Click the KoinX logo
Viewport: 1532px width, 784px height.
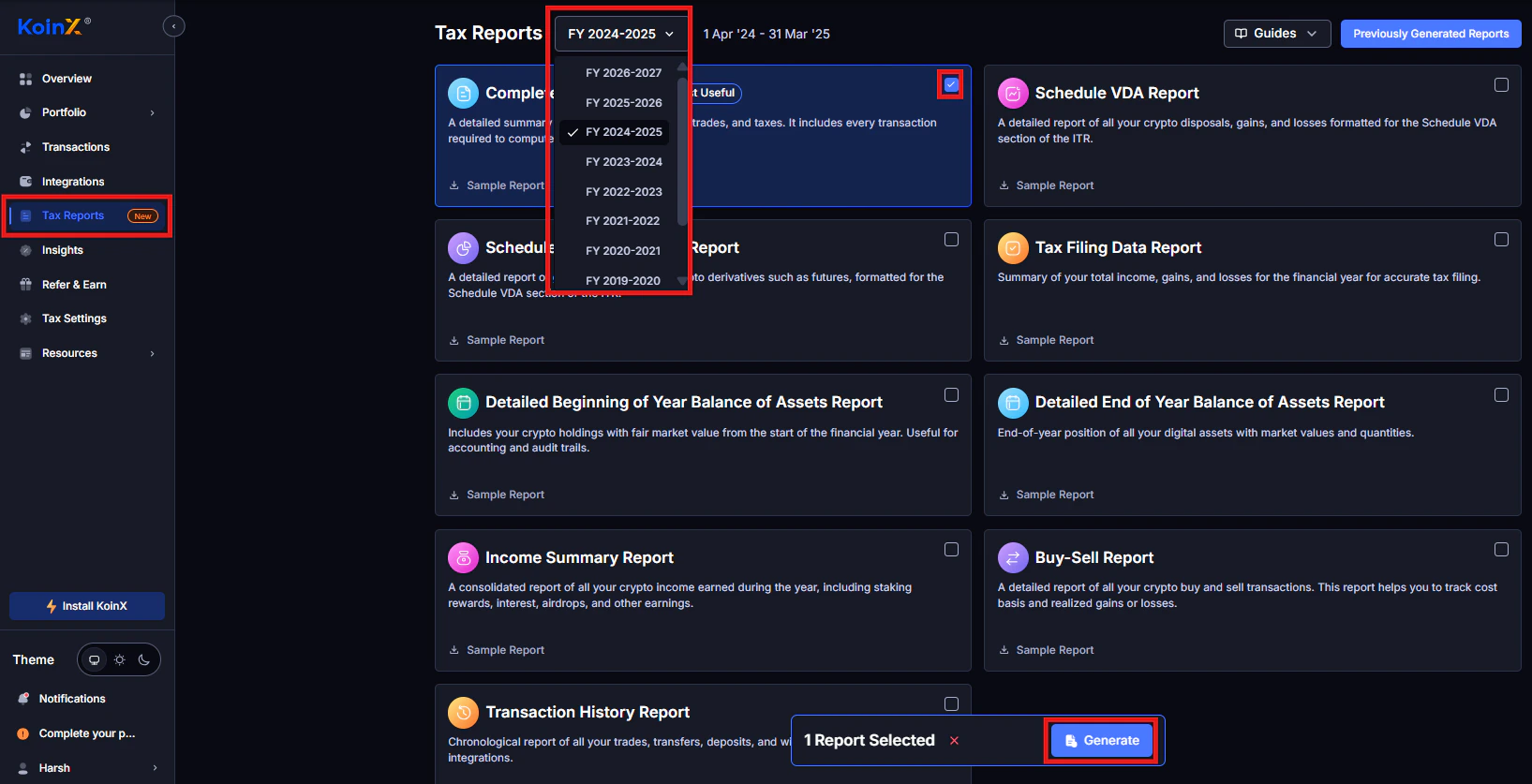click(x=54, y=26)
